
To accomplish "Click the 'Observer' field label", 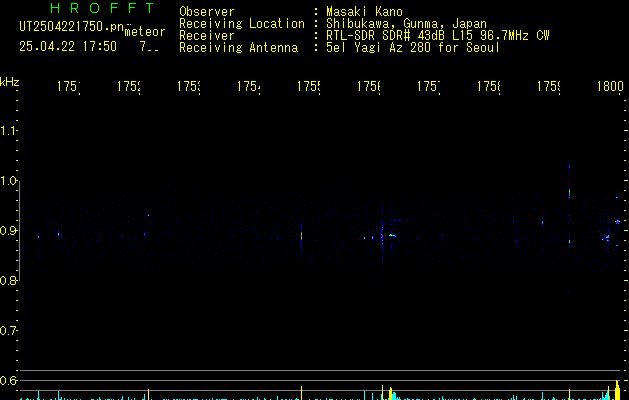I will (207, 11).
